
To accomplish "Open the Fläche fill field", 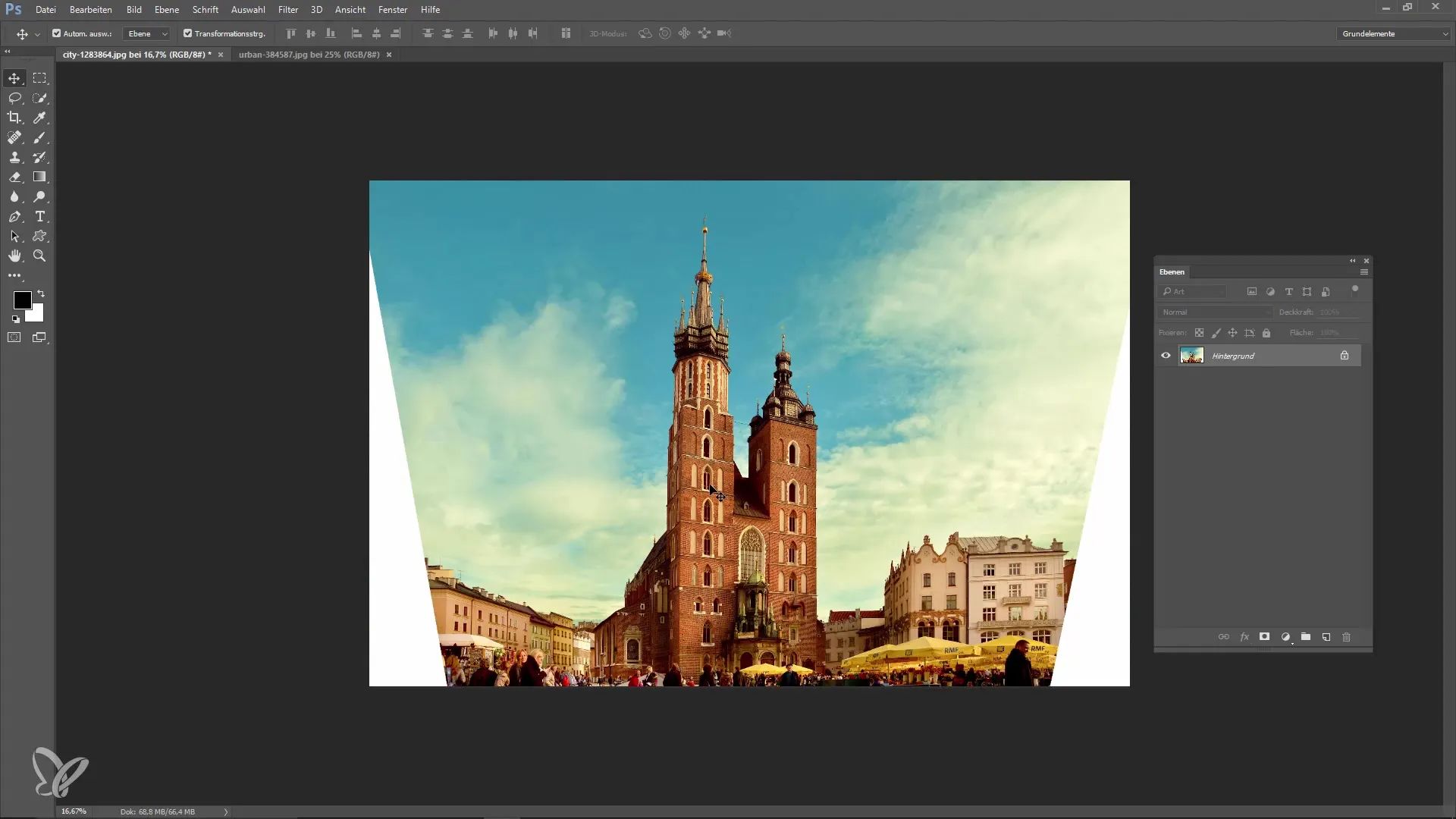I will click(1338, 333).
